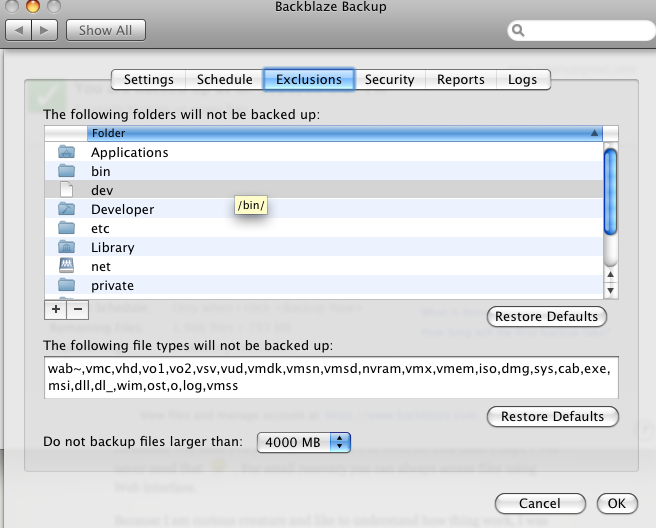The height and width of the screenshot is (528, 656).
Task: Select the Library row
Action: (x=324, y=247)
